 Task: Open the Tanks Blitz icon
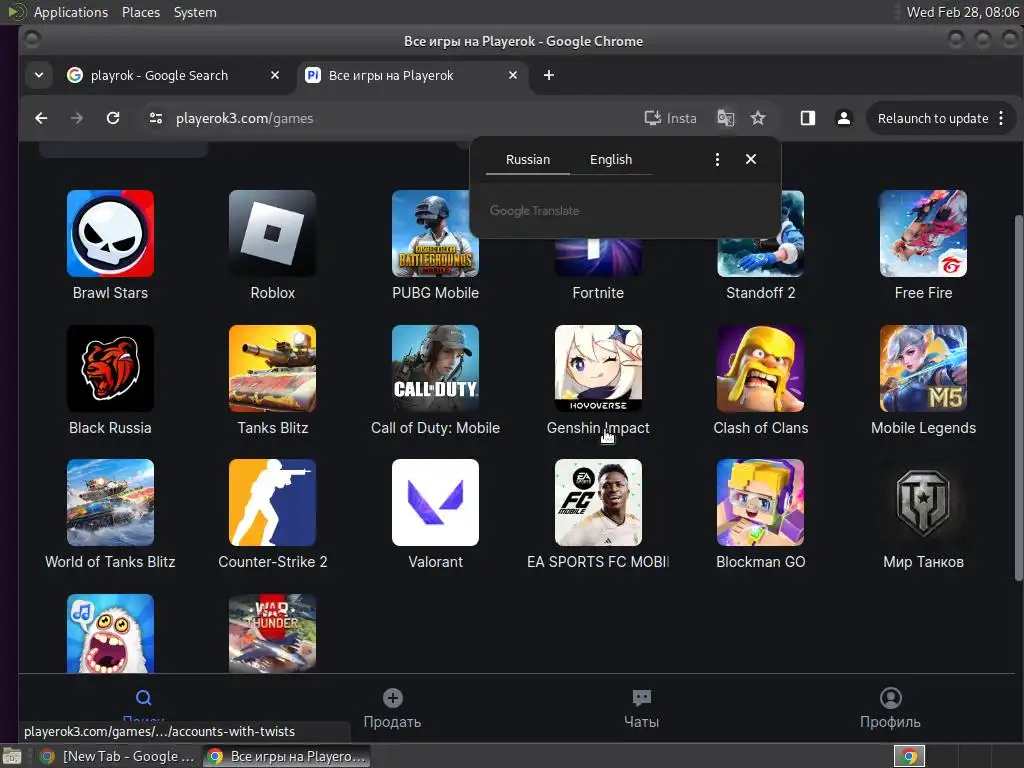[272, 368]
